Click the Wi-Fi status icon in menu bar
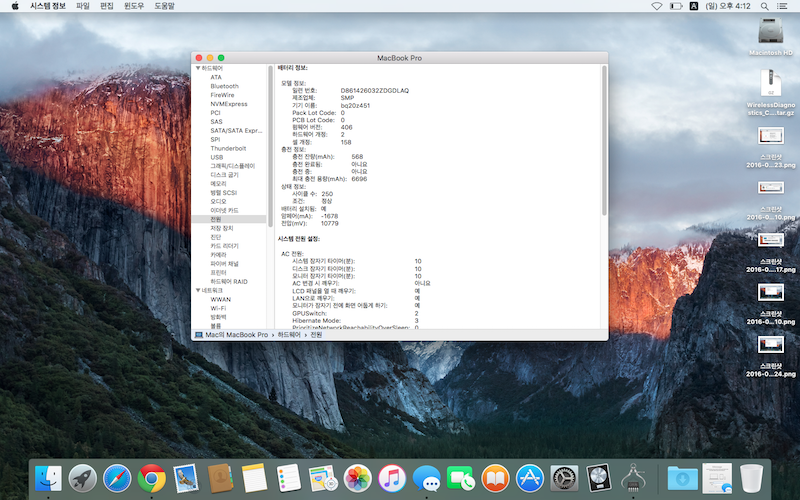800x500 pixels. click(x=657, y=6)
